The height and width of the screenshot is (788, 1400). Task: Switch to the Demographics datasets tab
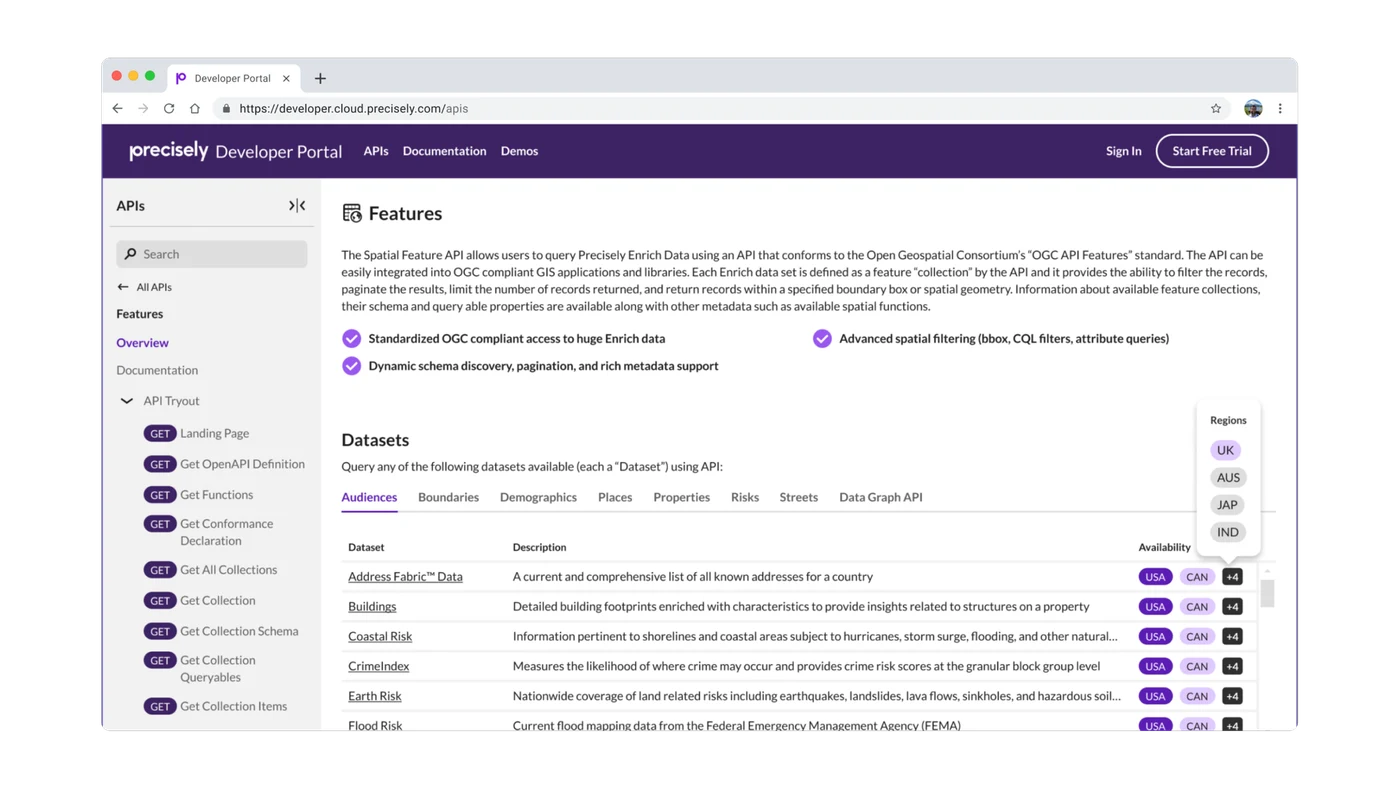(538, 497)
